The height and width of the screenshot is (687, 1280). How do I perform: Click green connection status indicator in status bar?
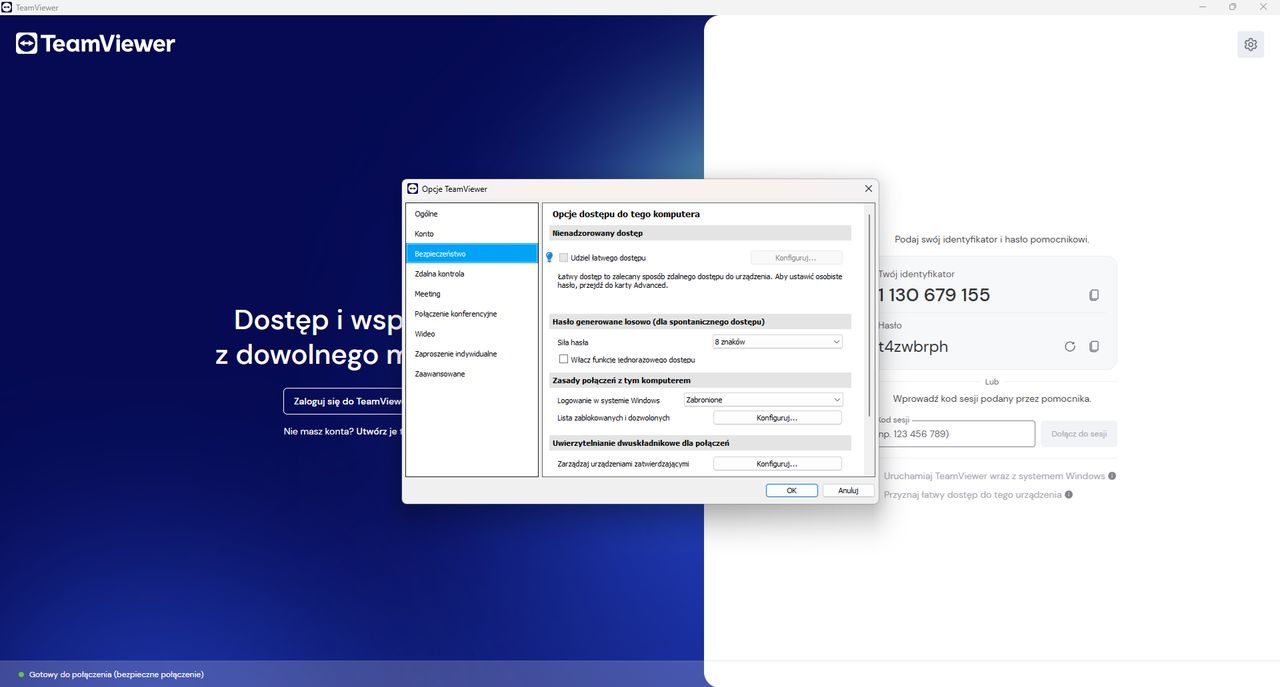pos(21,675)
